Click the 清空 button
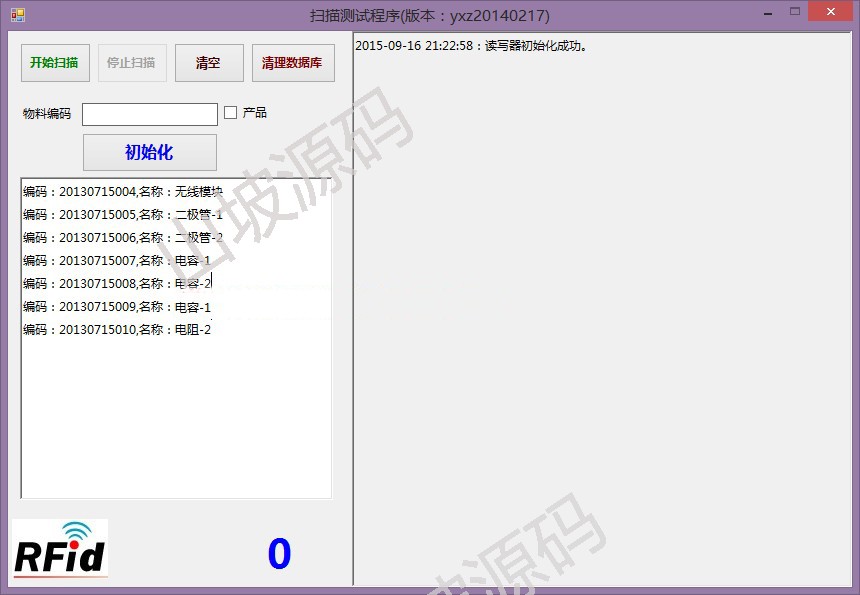 (208, 63)
